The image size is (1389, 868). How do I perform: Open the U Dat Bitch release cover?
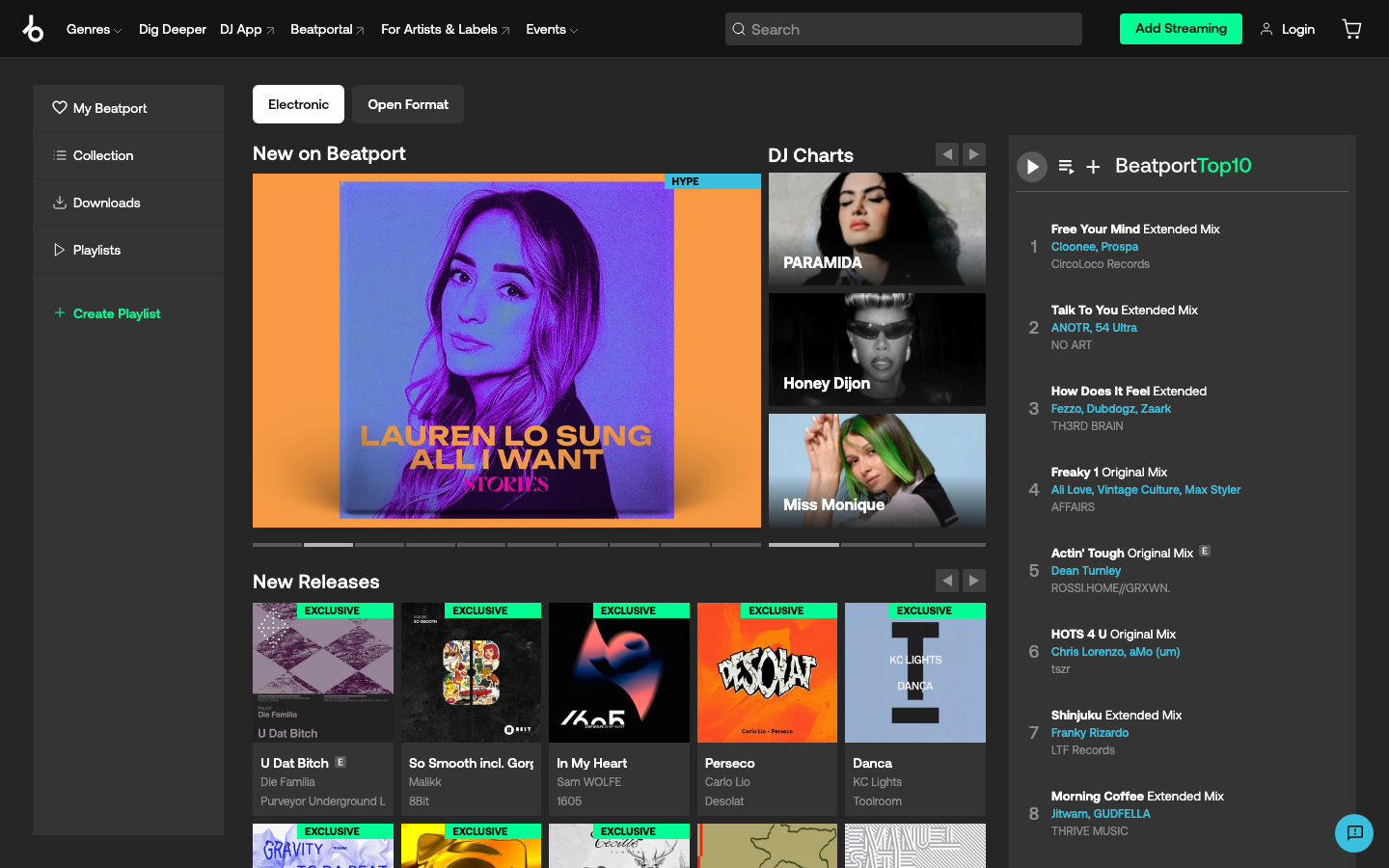tap(323, 672)
